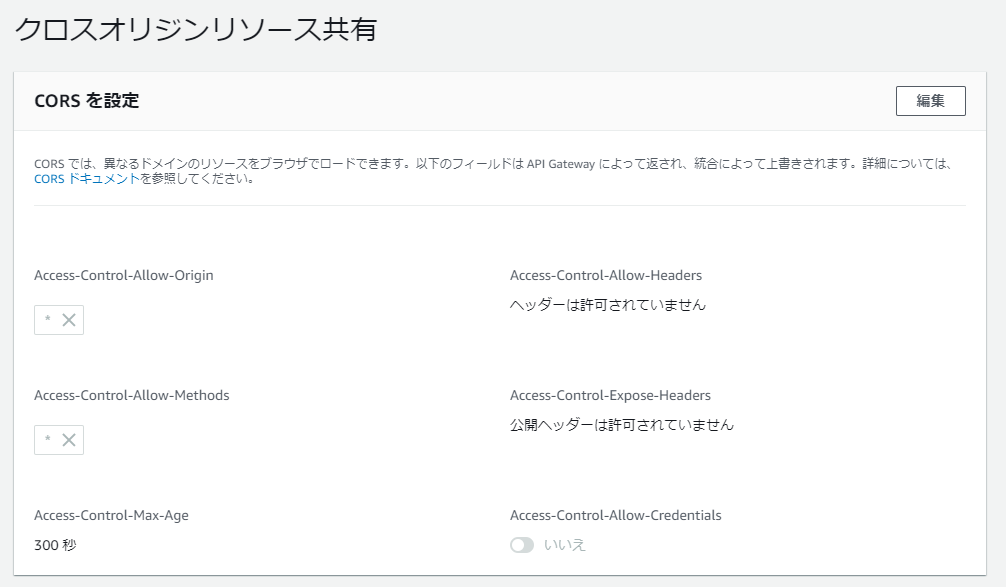Click the 公開ヘッダーは許可されていません text
Viewport: 1006px width, 587px height.
click(621, 425)
